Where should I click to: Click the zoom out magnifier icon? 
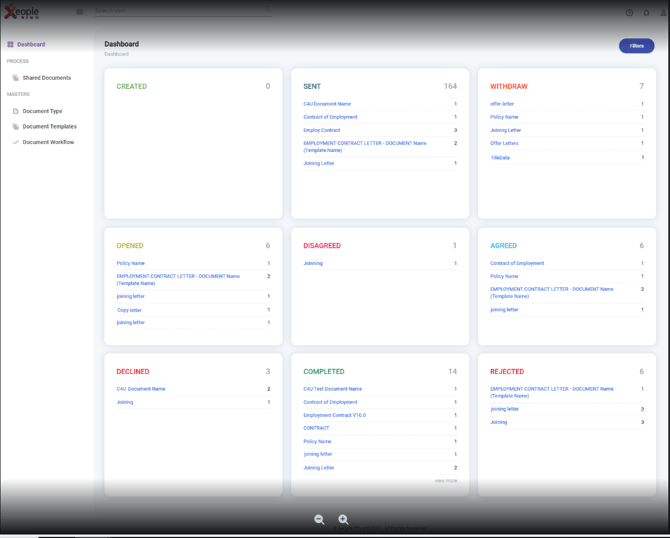coord(319,519)
